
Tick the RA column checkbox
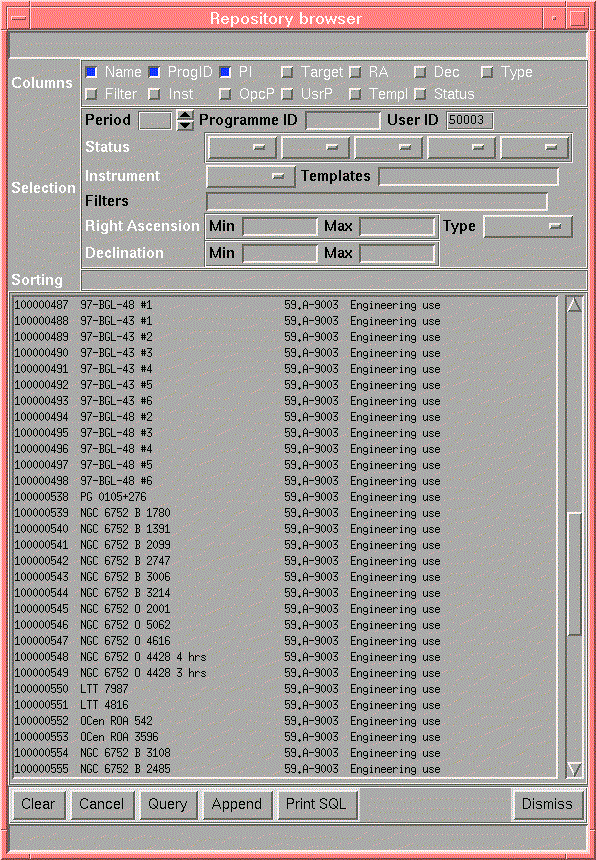pyautogui.click(x=355, y=72)
